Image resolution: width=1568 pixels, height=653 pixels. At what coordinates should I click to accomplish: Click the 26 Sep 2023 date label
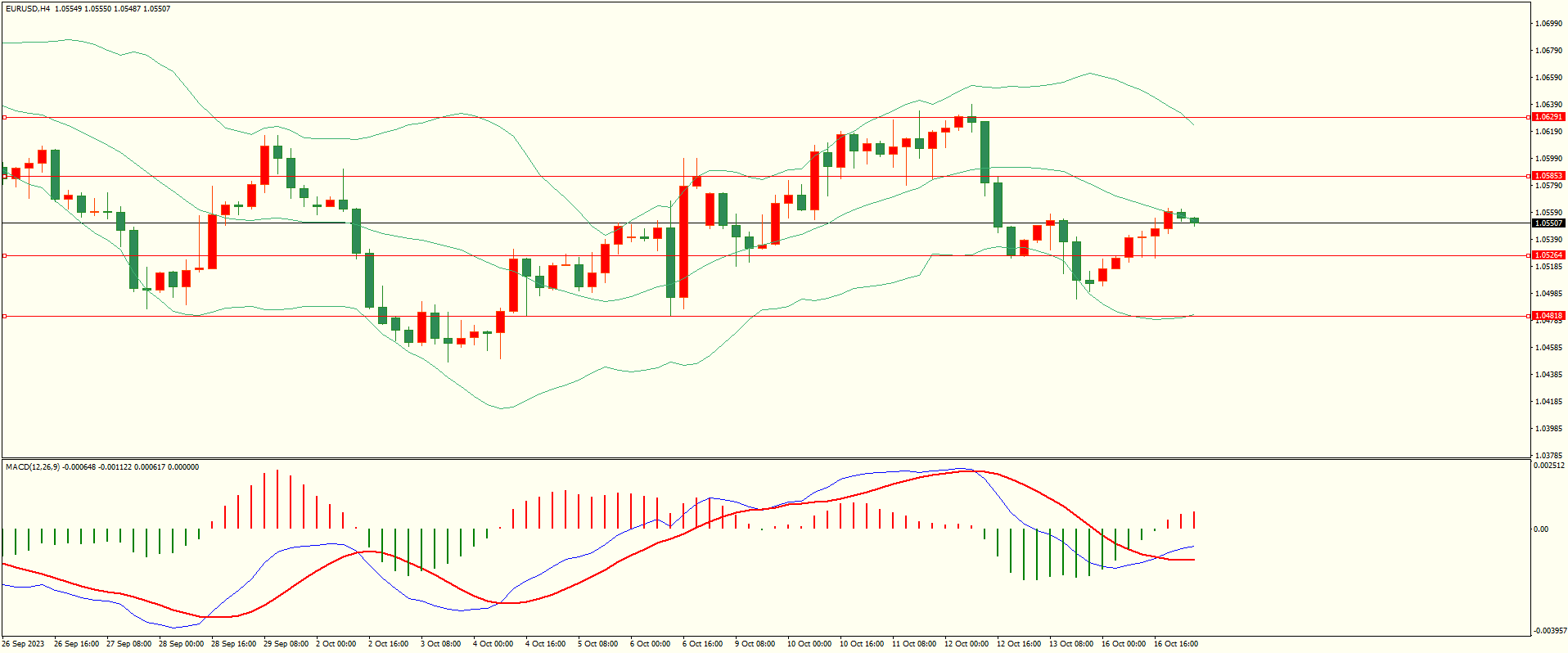click(x=23, y=644)
